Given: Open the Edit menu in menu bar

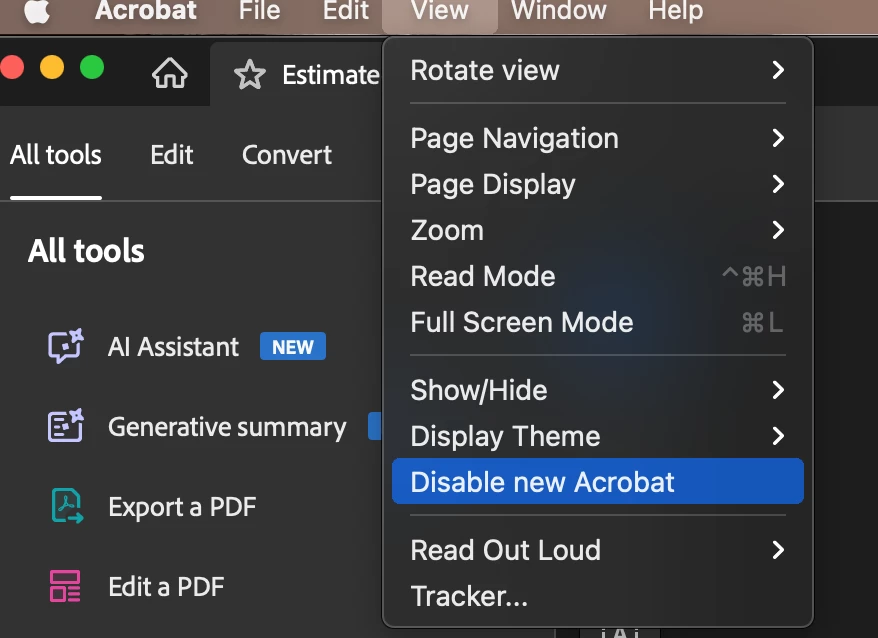Looking at the screenshot, I should (345, 10).
